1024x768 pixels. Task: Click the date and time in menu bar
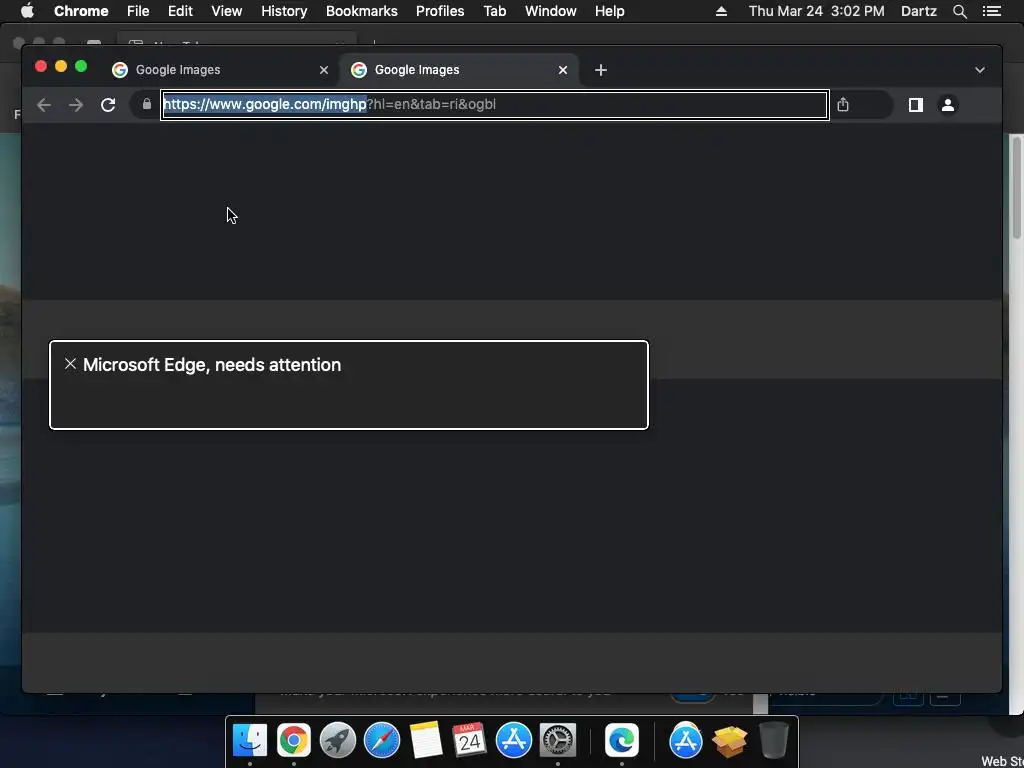(816, 11)
